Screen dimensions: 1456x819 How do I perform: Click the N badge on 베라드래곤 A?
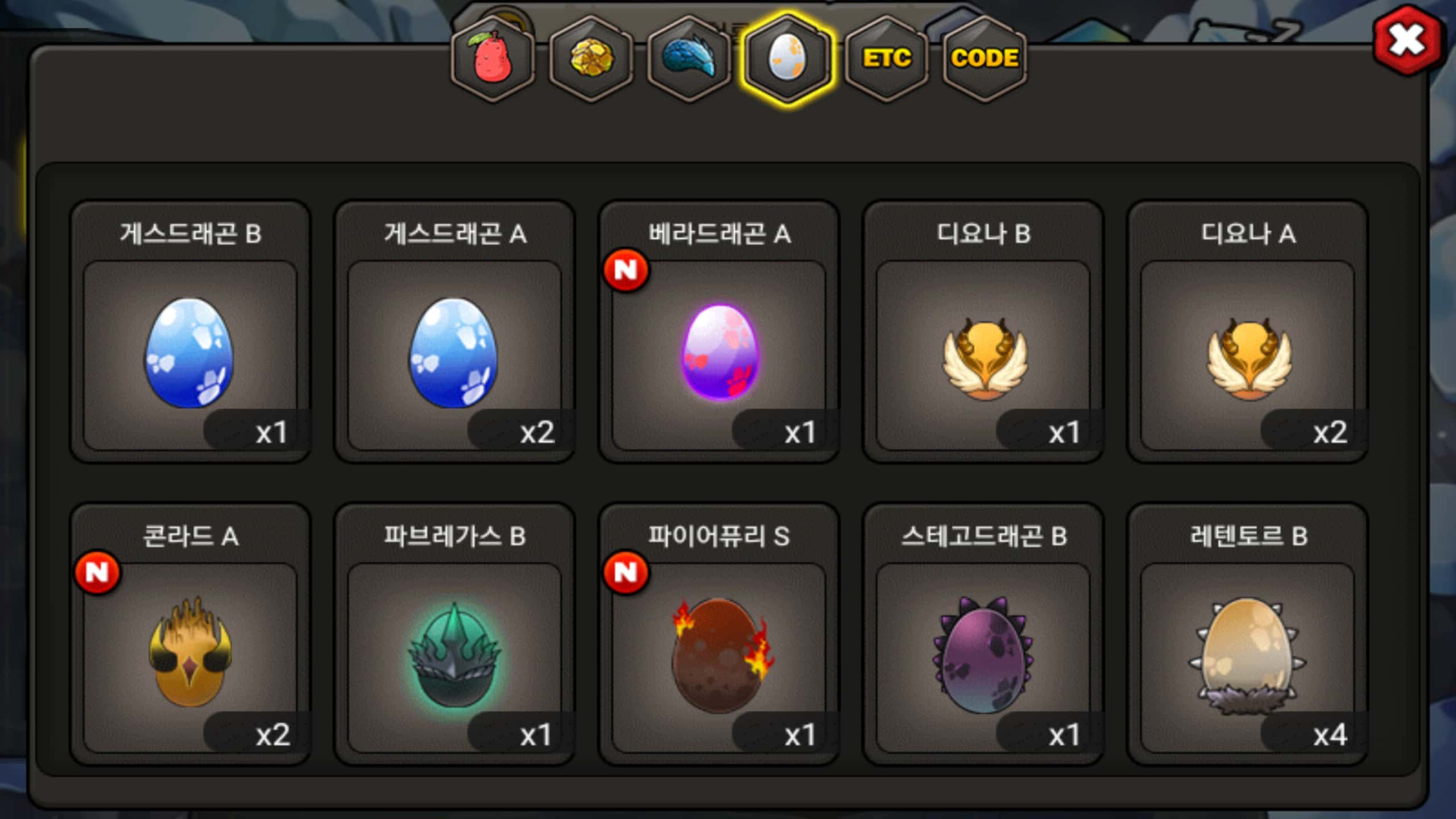[626, 270]
